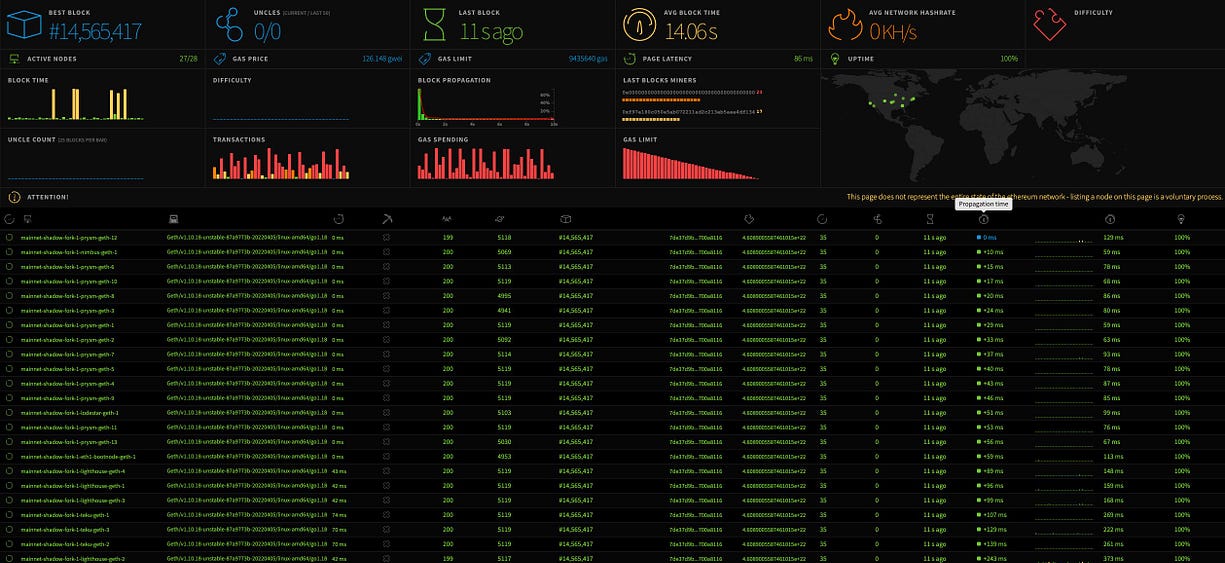Click the +107 ms propagation value
1225x563 pixels.
992,515
